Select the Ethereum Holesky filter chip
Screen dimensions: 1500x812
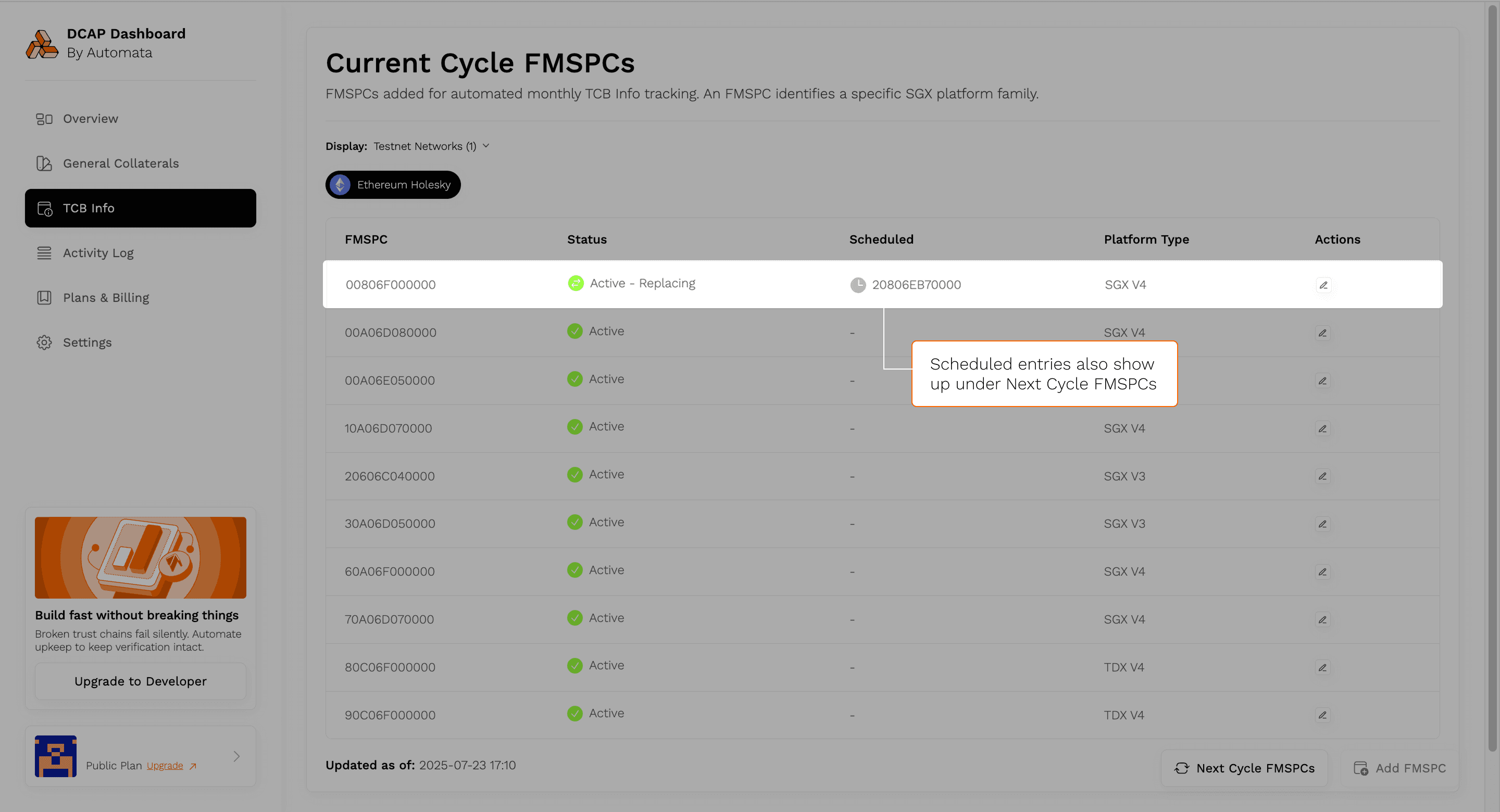[x=393, y=184]
